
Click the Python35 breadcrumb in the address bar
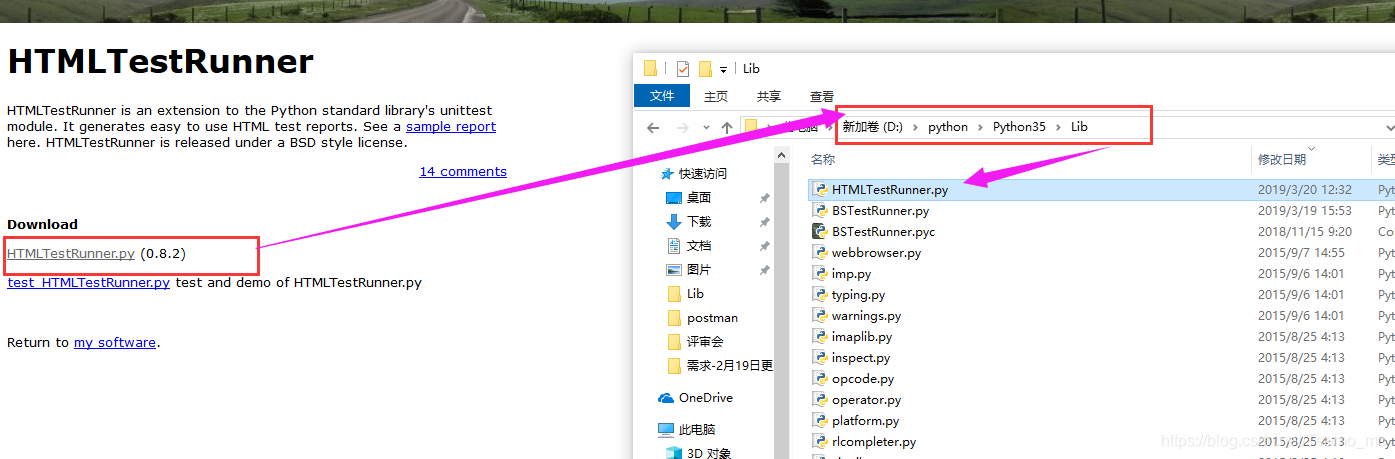[1019, 127]
